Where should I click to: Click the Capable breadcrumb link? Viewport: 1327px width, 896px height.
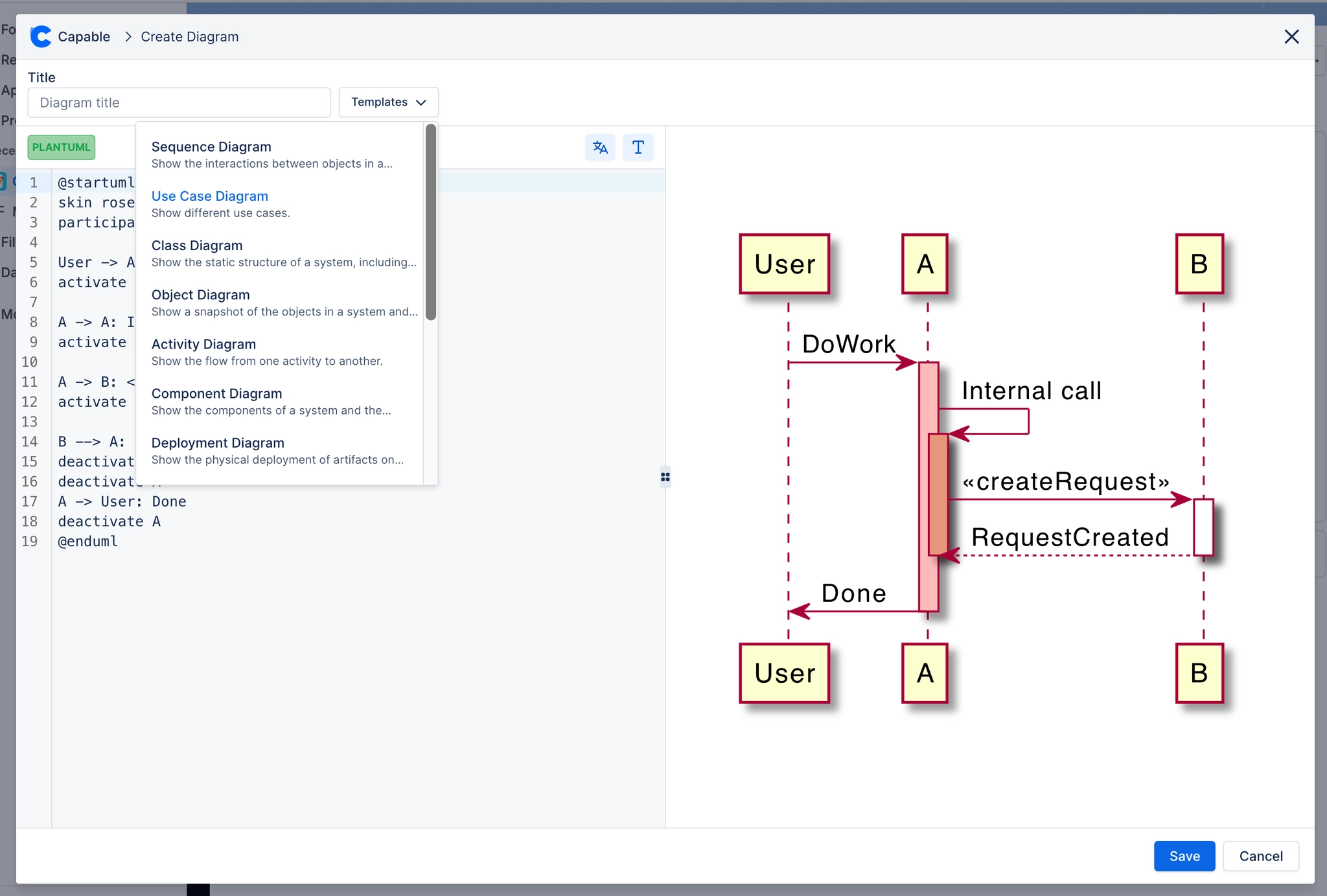84,37
